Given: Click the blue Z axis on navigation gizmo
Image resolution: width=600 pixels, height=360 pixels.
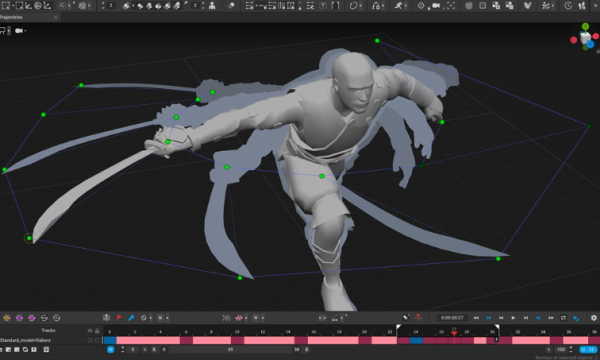Looking at the screenshot, I should 590,44.
